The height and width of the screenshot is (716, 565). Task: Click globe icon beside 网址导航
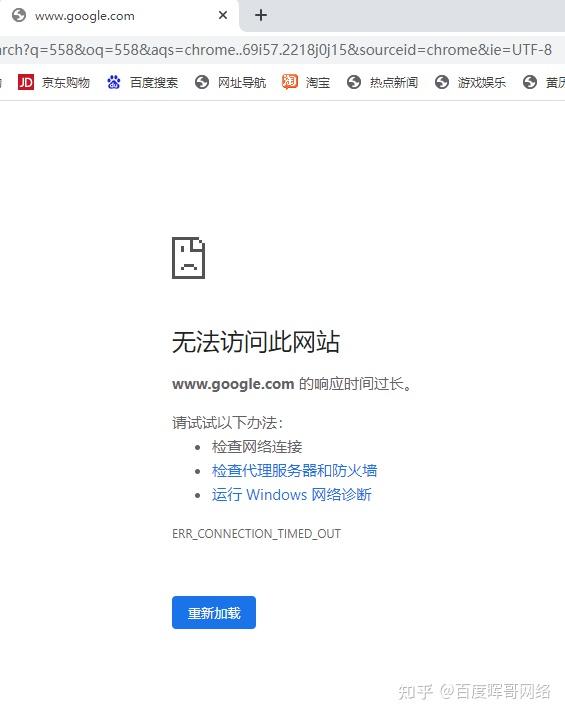(x=202, y=82)
